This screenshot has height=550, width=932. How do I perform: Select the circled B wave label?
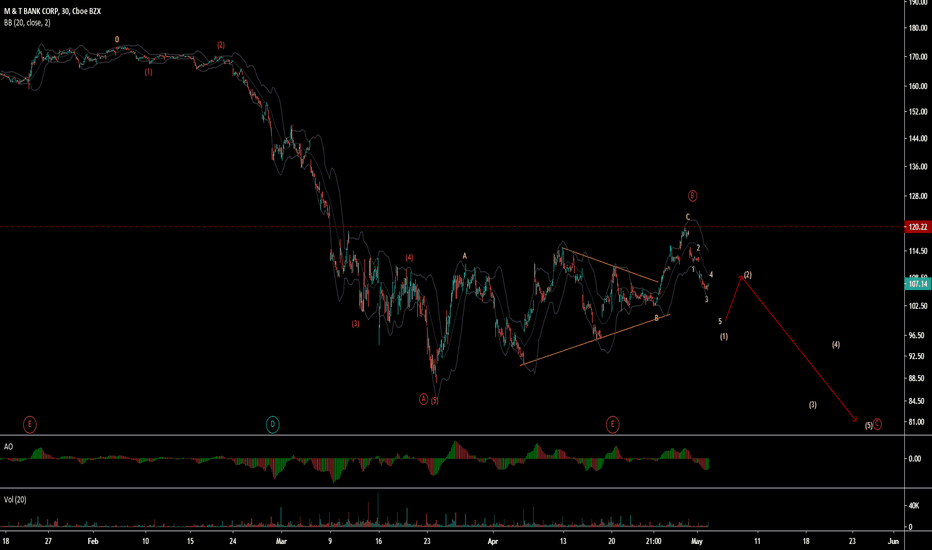coord(692,196)
